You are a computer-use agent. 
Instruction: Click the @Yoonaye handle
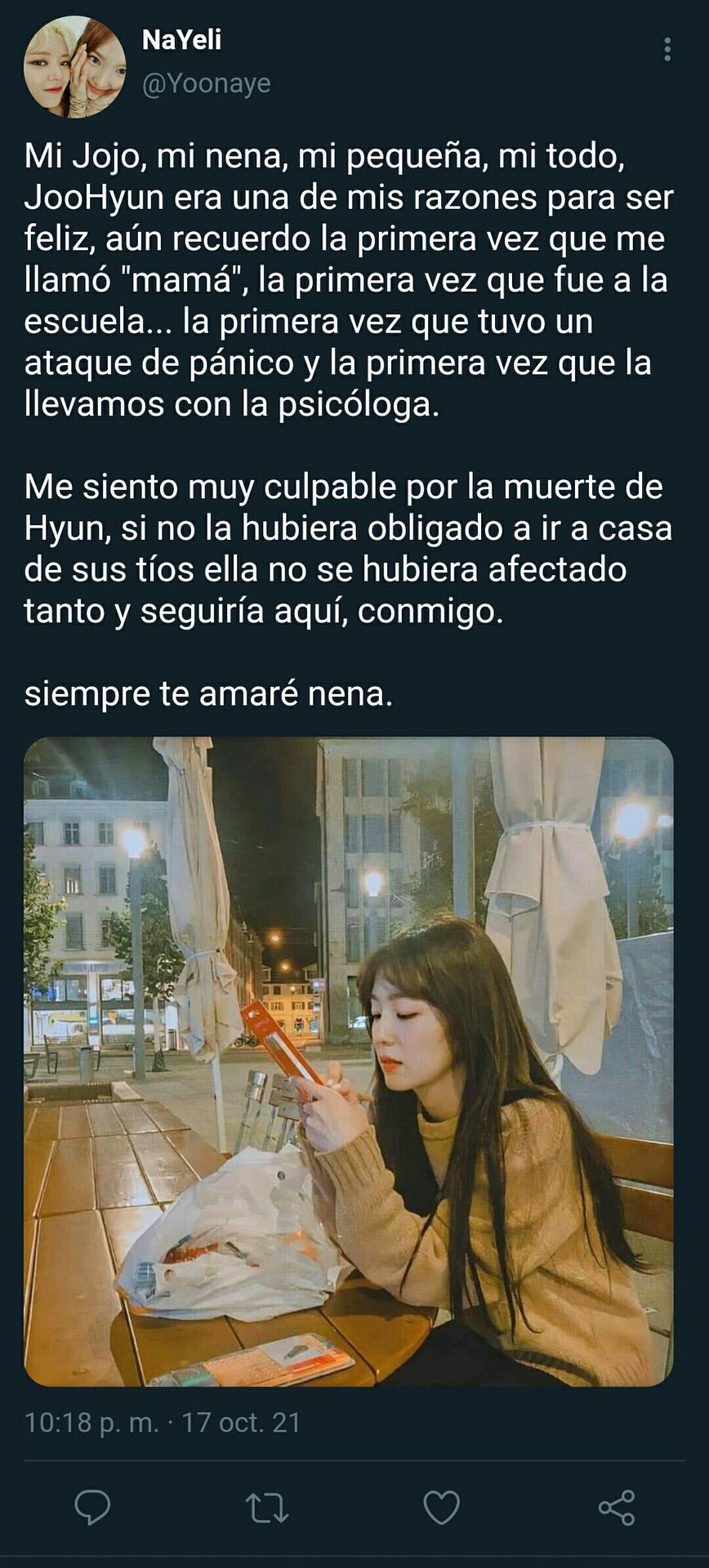click(x=207, y=83)
